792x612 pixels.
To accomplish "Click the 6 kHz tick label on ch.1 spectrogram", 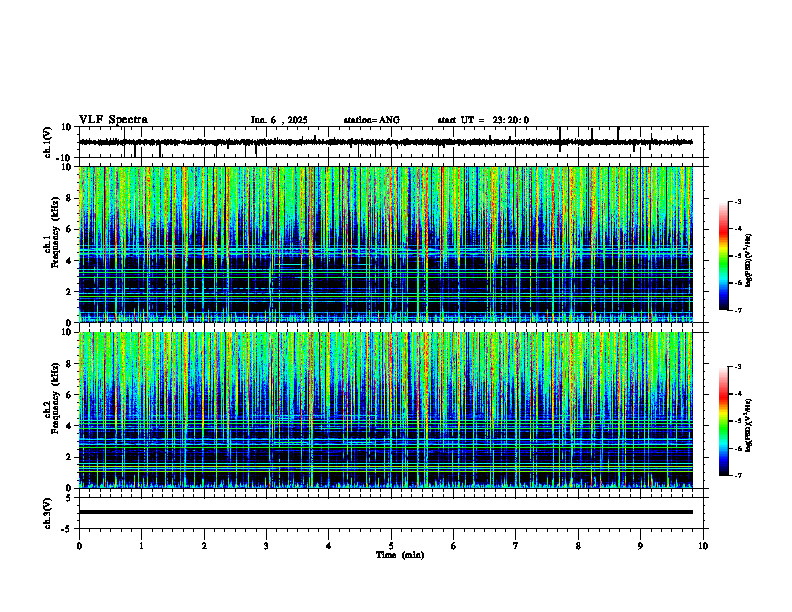I will pyautogui.click(x=69, y=230).
